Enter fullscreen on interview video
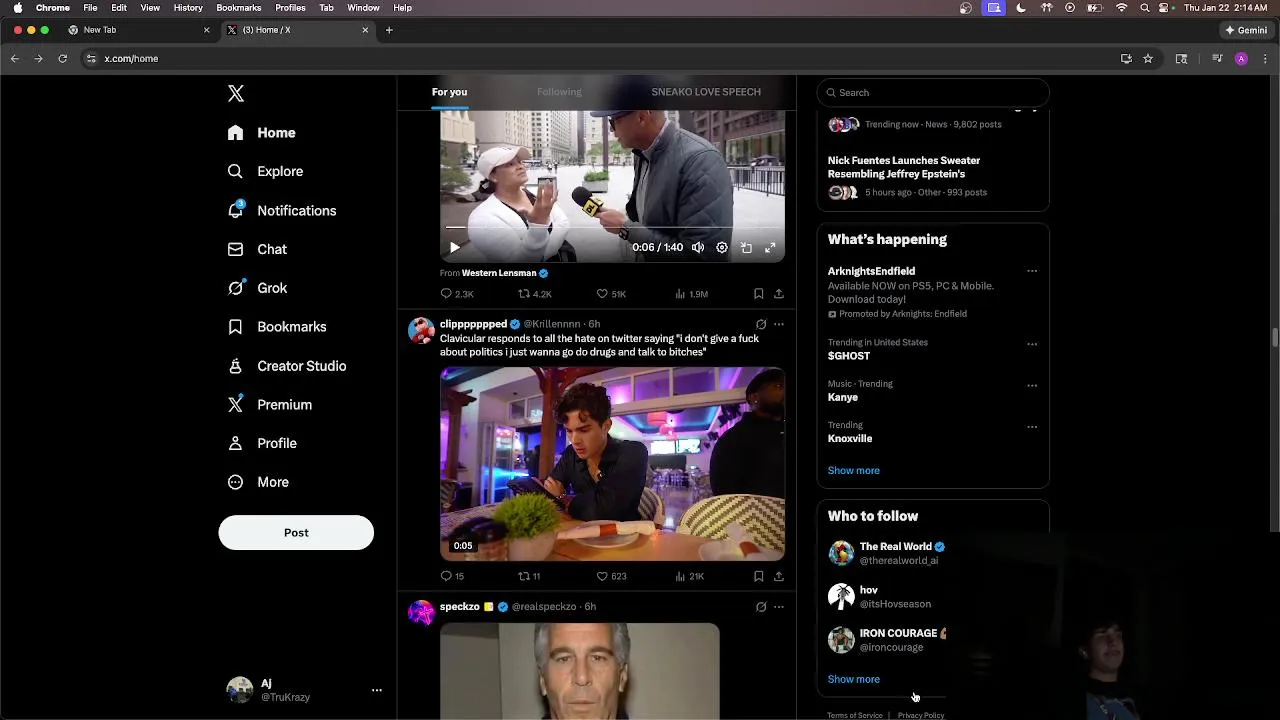Screen dimensions: 1280x720 tap(770, 248)
